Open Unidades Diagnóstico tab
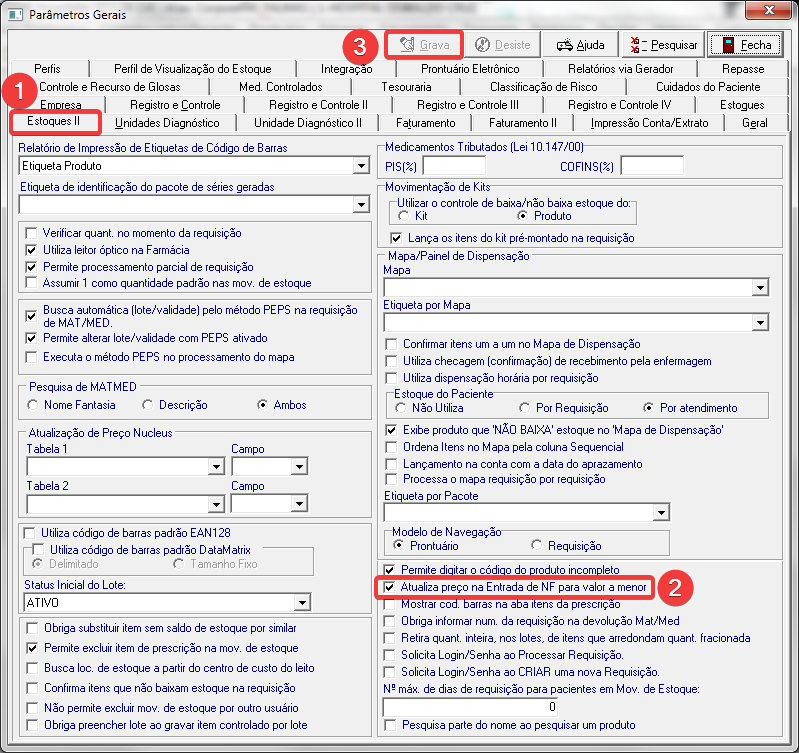The image size is (799, 753). pos(167,123)
